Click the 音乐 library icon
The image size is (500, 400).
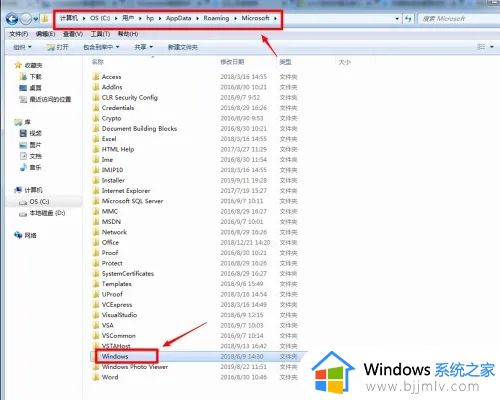[23, 167]
